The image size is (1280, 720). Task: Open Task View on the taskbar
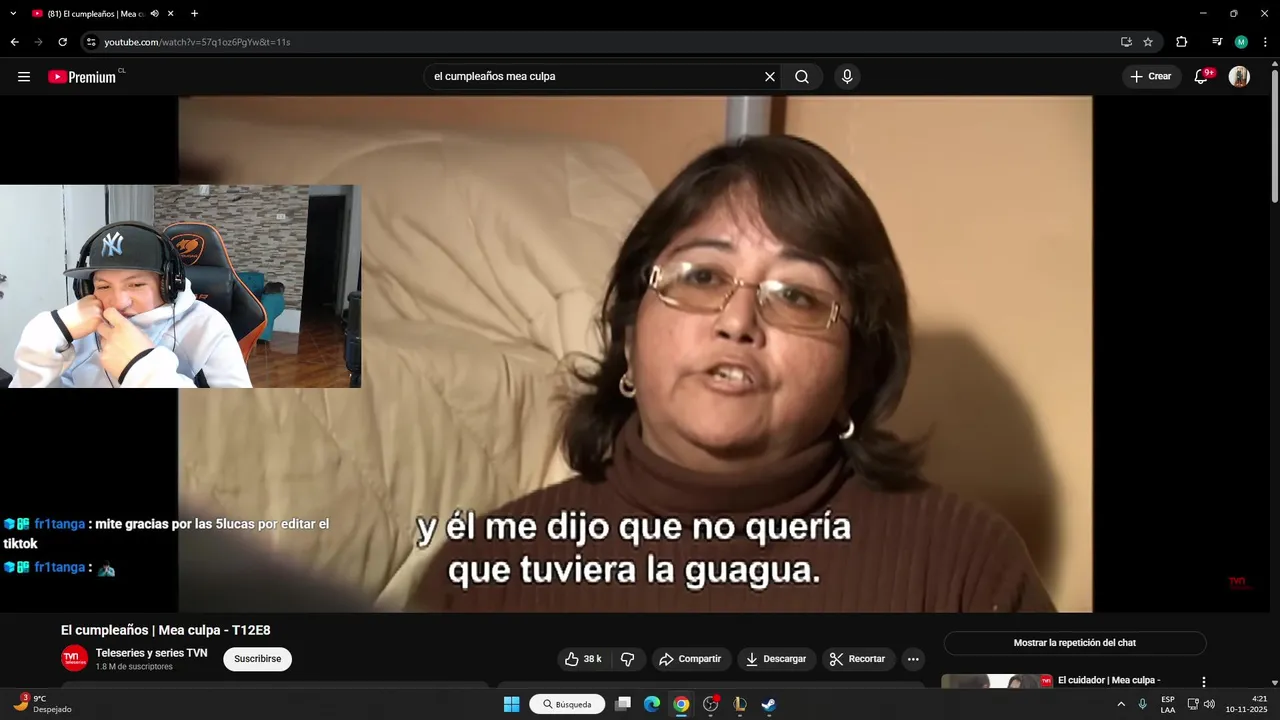(x=623, y=704)
